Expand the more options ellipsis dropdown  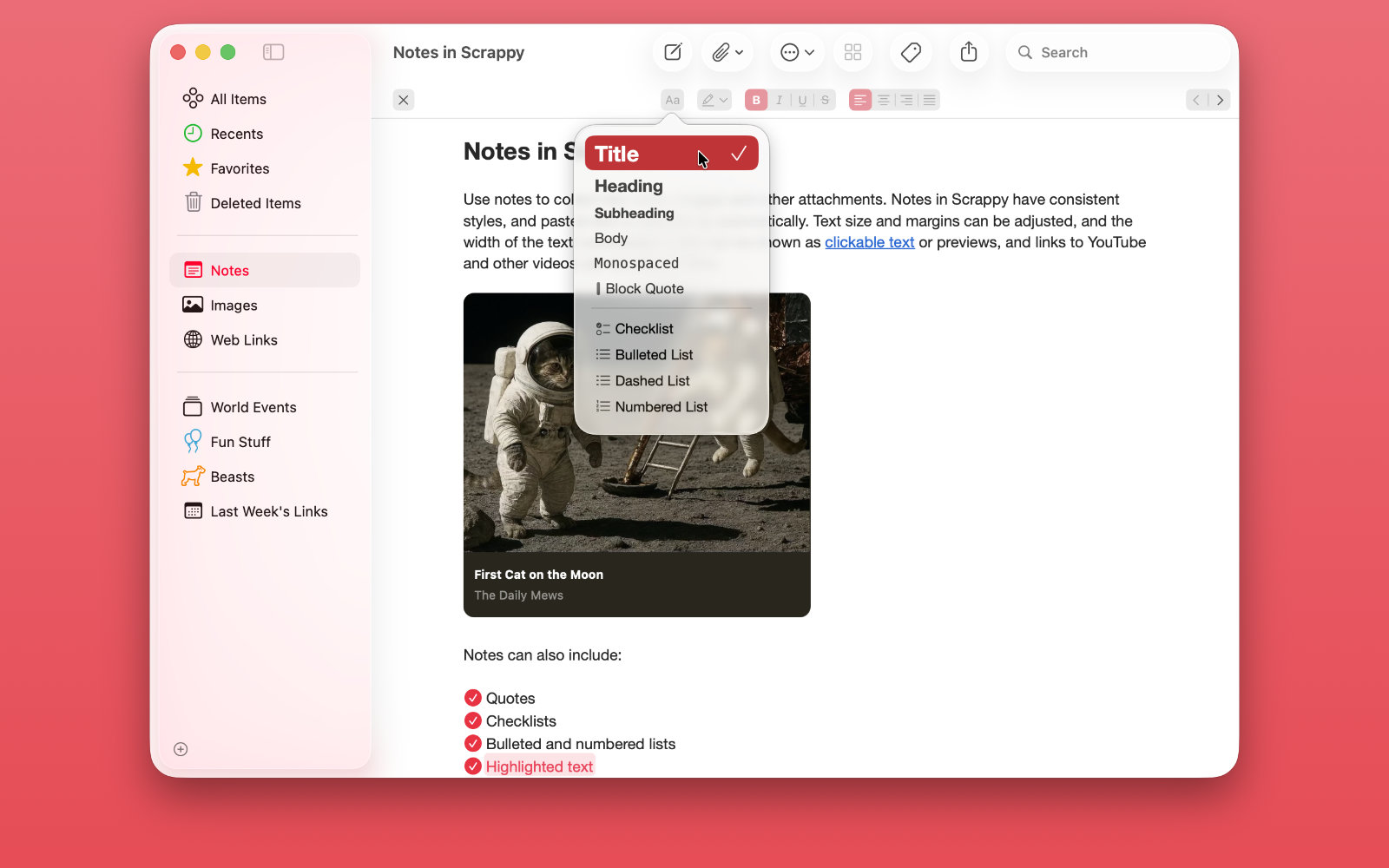808,52
